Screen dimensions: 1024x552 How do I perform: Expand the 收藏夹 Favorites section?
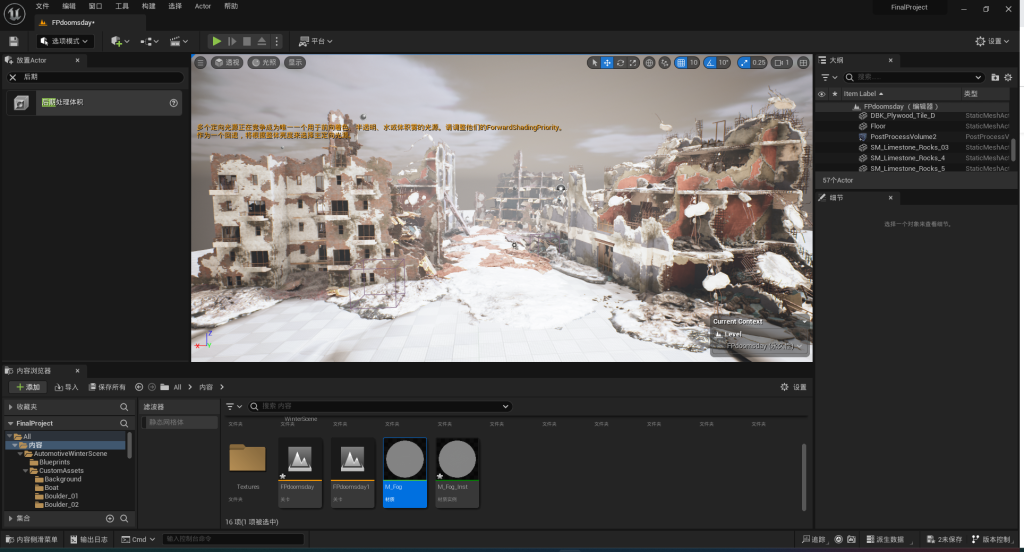pos(10,407)
